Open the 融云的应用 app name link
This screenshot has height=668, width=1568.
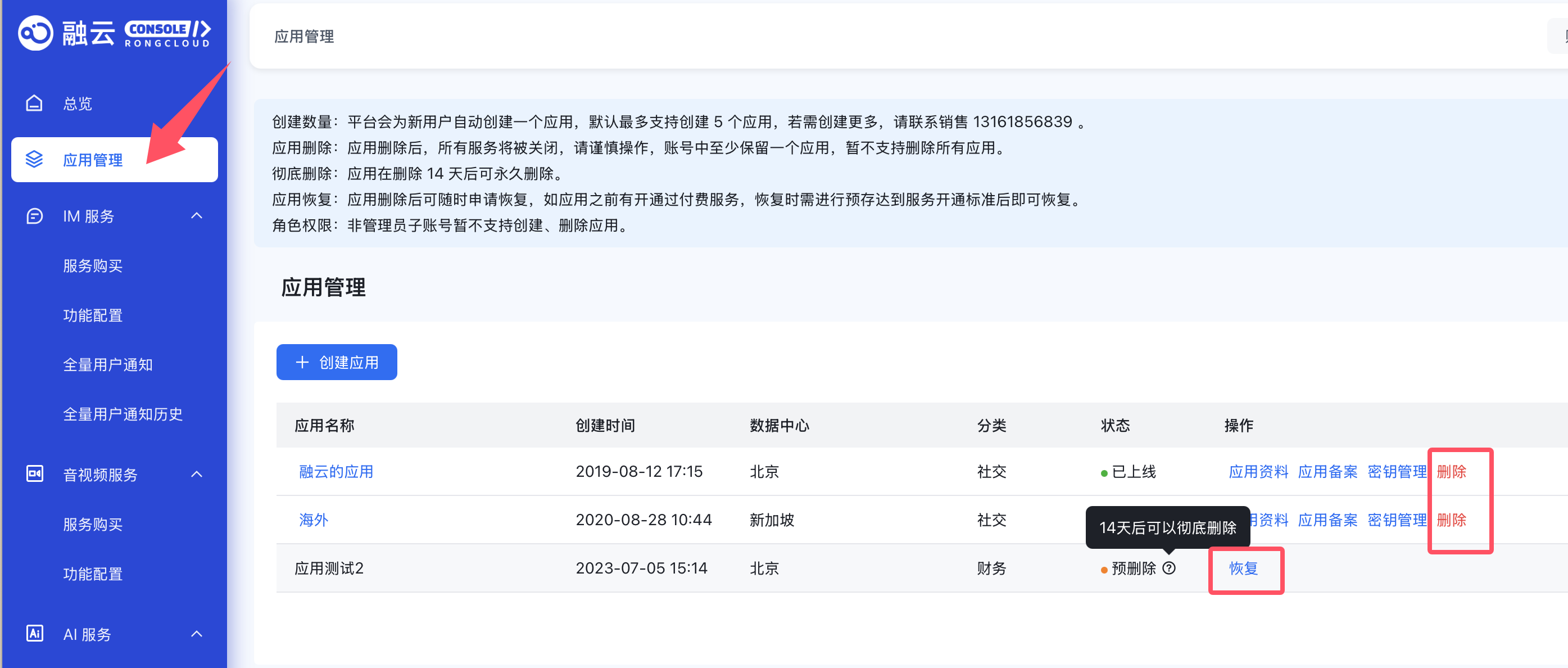336,471
